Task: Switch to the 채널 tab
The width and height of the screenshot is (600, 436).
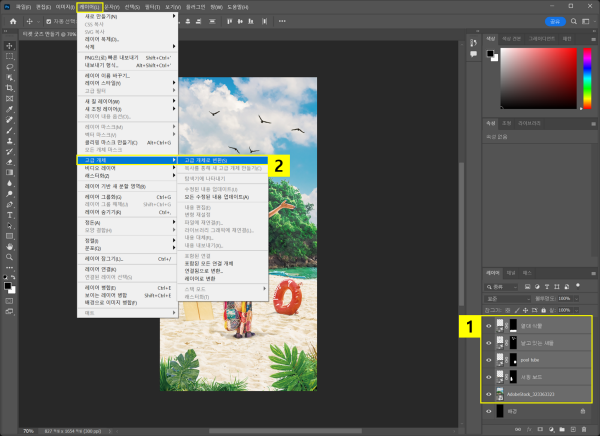Action: [x=511, y=273]
